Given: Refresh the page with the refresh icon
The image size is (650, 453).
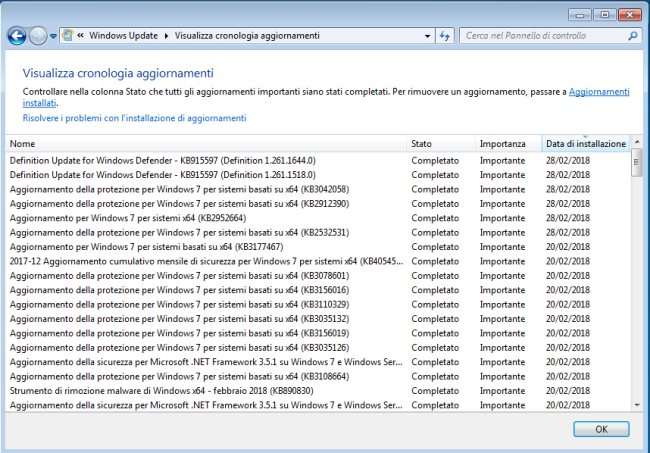Looking at the screenshot, I should 445,36.
